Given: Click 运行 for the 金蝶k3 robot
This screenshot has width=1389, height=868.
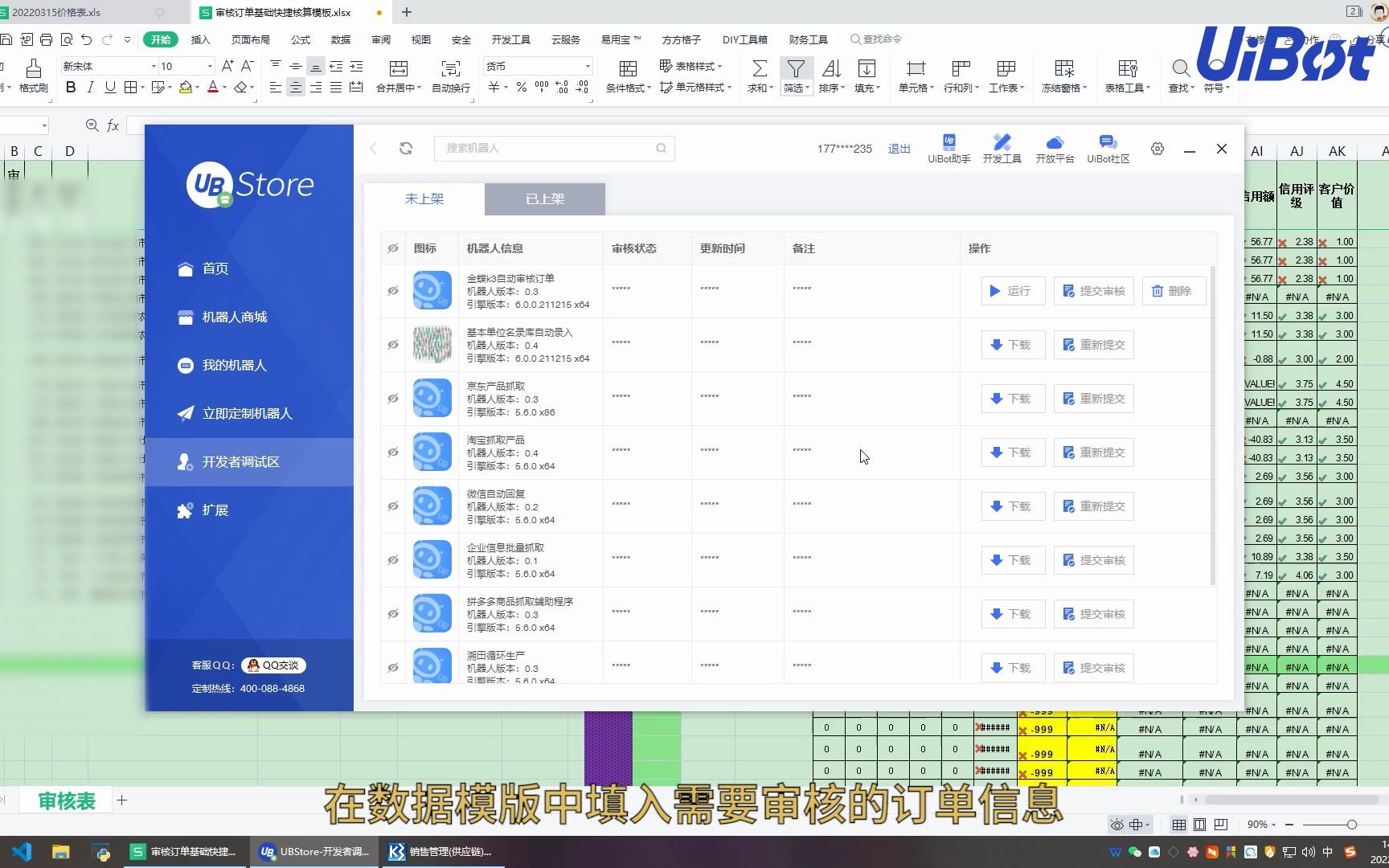Looking at the screenshot, I should coord(1012,290).
